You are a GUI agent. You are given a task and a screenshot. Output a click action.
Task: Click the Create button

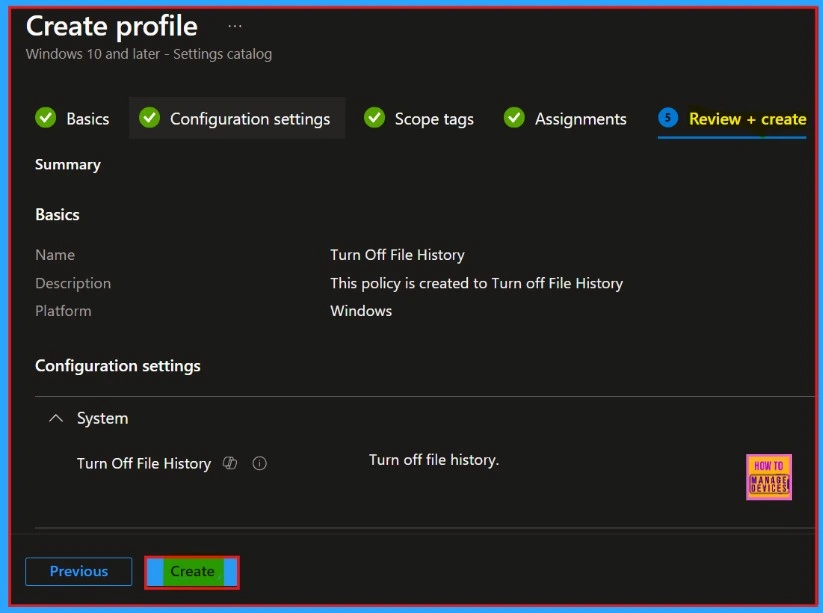click(192, 572)
